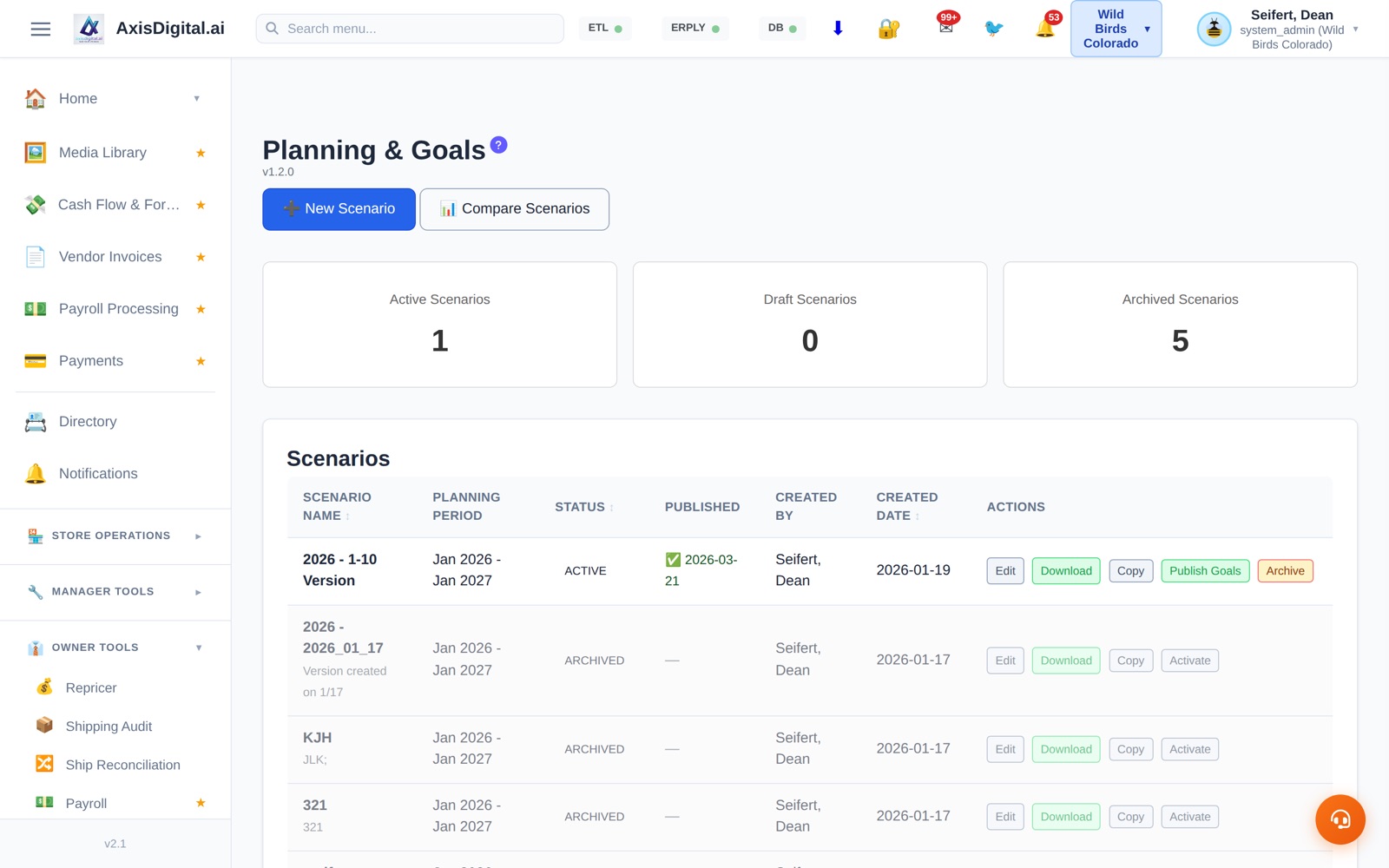Image resolution: width=1389 pixels, height=868 pixels.
Task: Click the blue bird icon
Action: [994, 29]
